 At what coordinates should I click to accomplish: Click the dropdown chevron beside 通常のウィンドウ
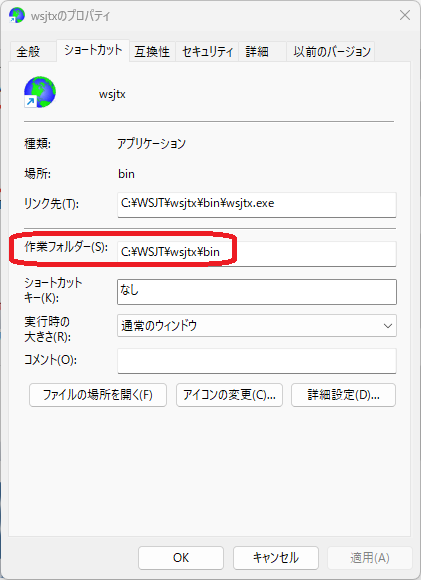[x=387, y=326]
